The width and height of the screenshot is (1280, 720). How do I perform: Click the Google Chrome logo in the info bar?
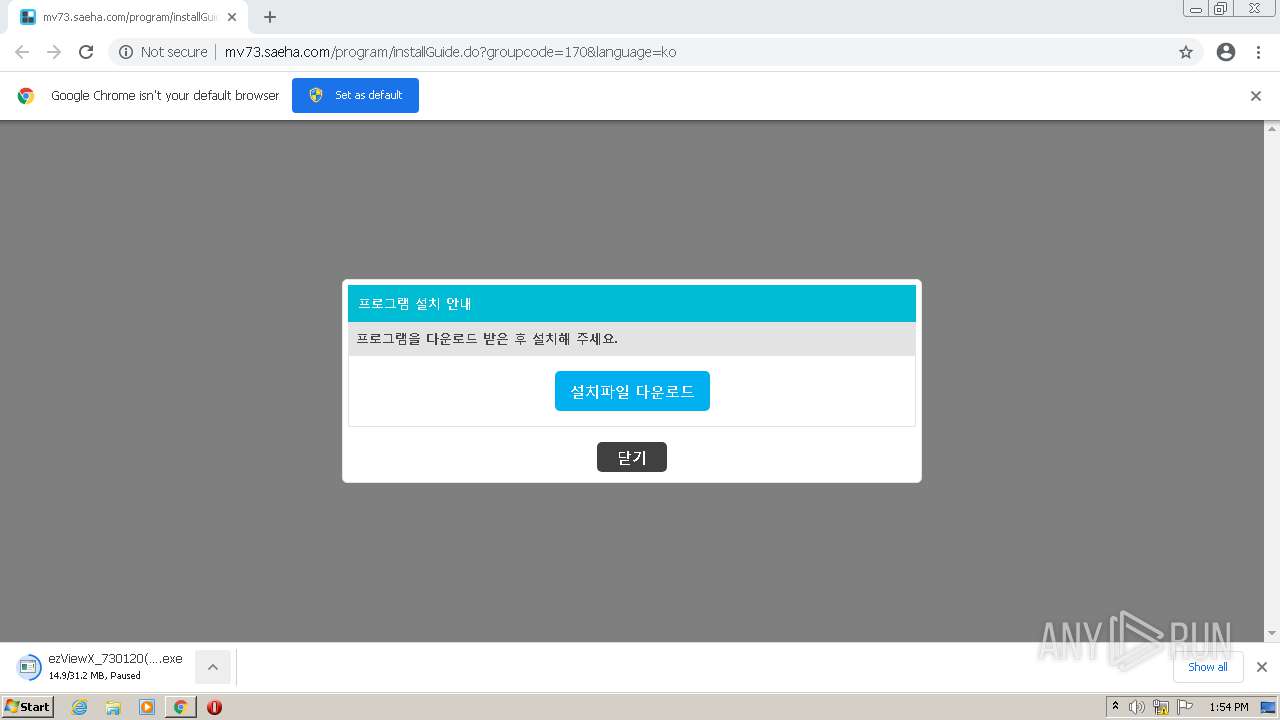pyautogui.click(x=26, y=96)
